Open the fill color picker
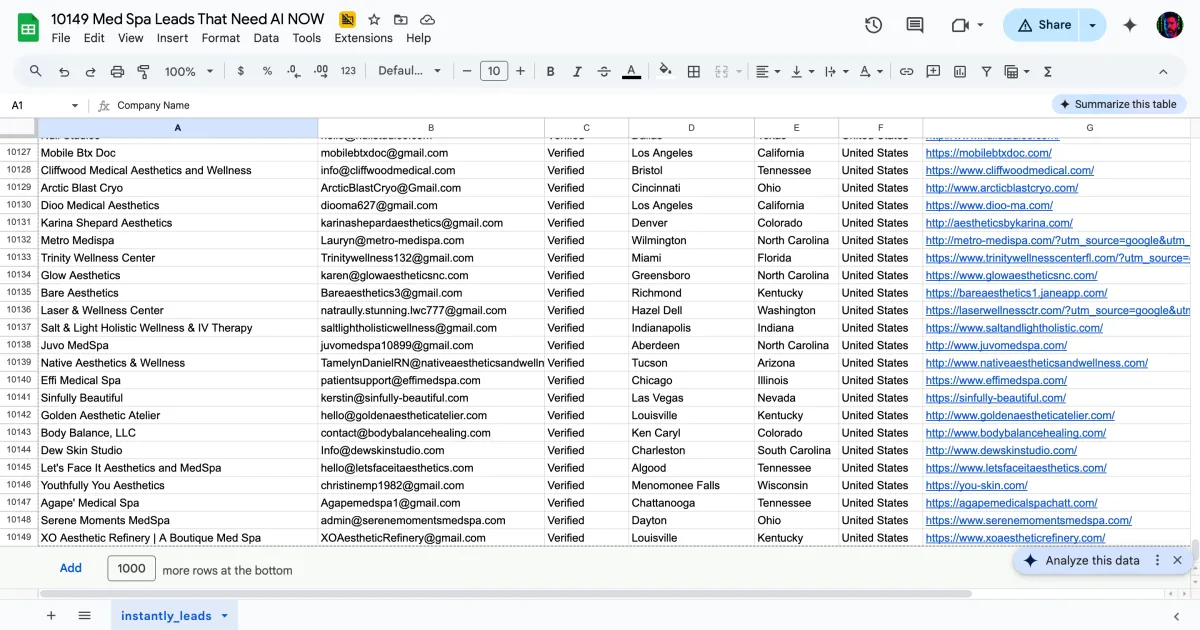Image resolution: width=1200 pixels, height=630 pixels. 666,71
